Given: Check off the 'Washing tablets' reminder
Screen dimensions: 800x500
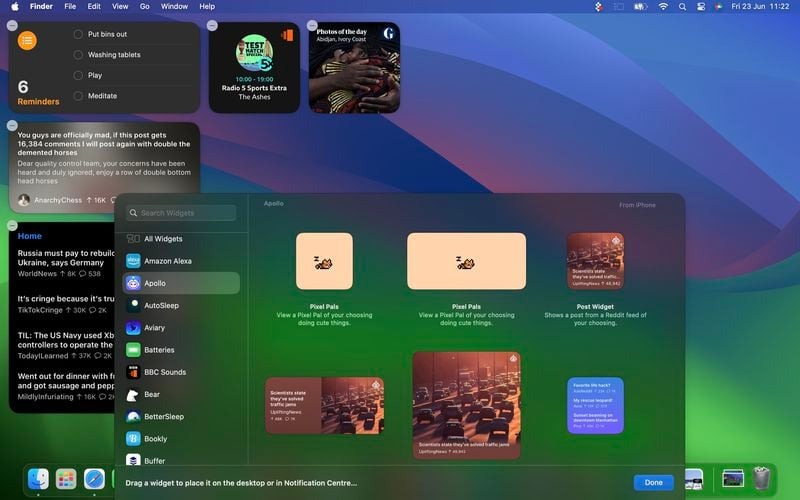Looking at the screenshot, I should pyautogui.click(x=78, y=55).
